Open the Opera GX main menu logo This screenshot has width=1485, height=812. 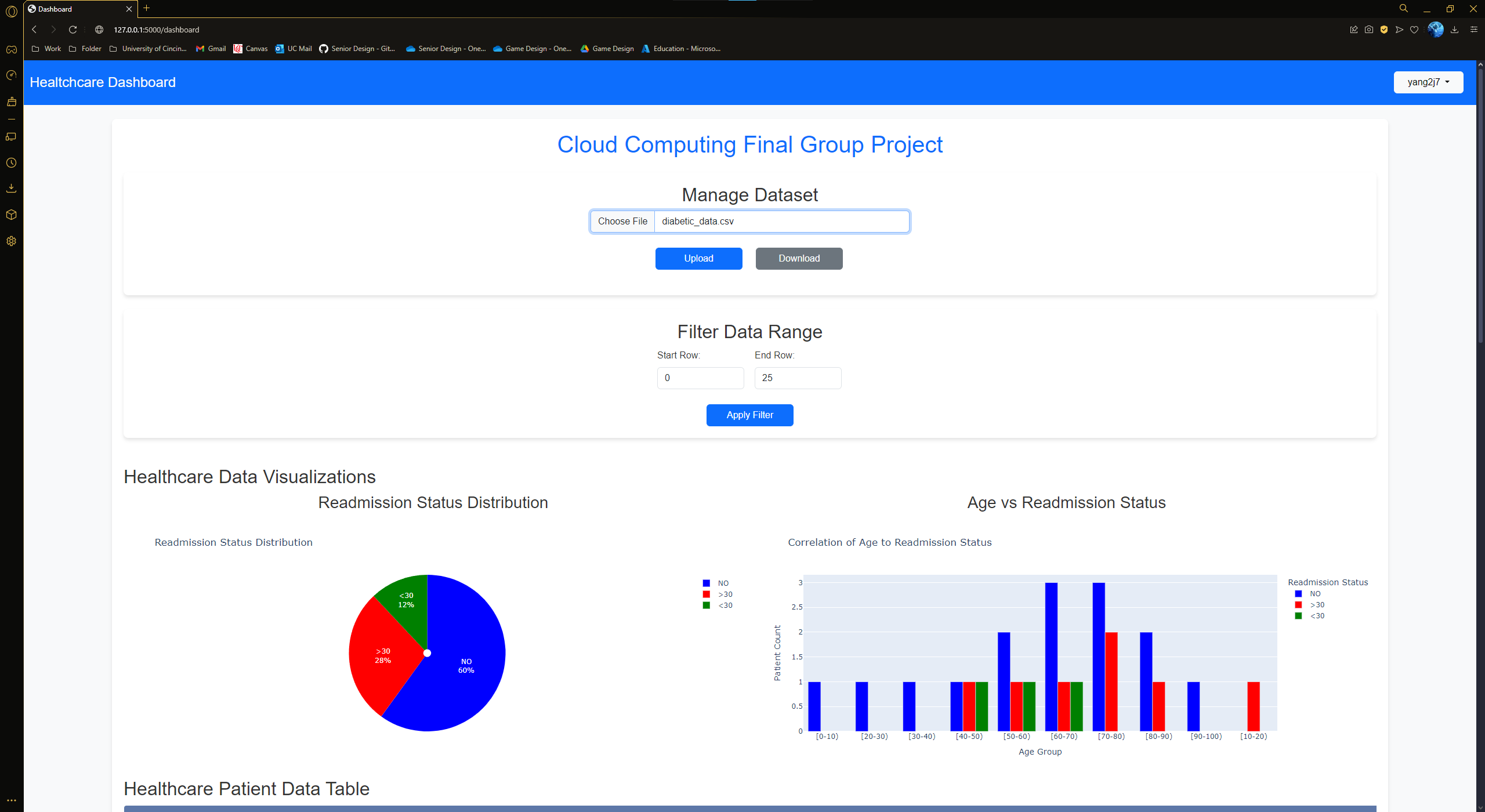coord(11,11)
